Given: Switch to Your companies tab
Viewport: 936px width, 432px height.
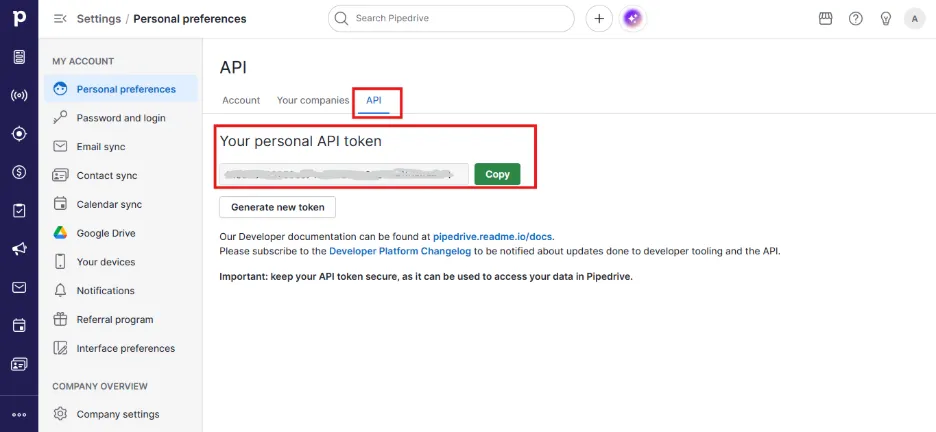Looking at the screenshot, I should [313, 100].
